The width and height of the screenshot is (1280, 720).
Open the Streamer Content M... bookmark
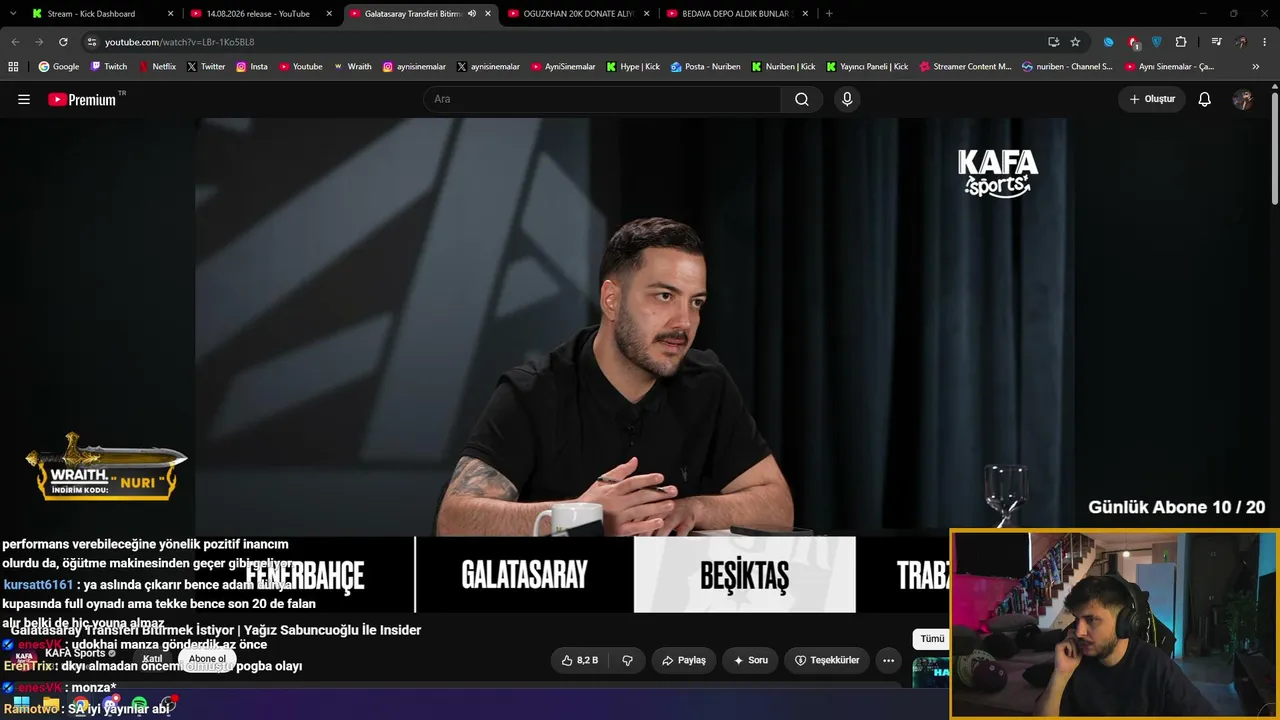(965, 67)
